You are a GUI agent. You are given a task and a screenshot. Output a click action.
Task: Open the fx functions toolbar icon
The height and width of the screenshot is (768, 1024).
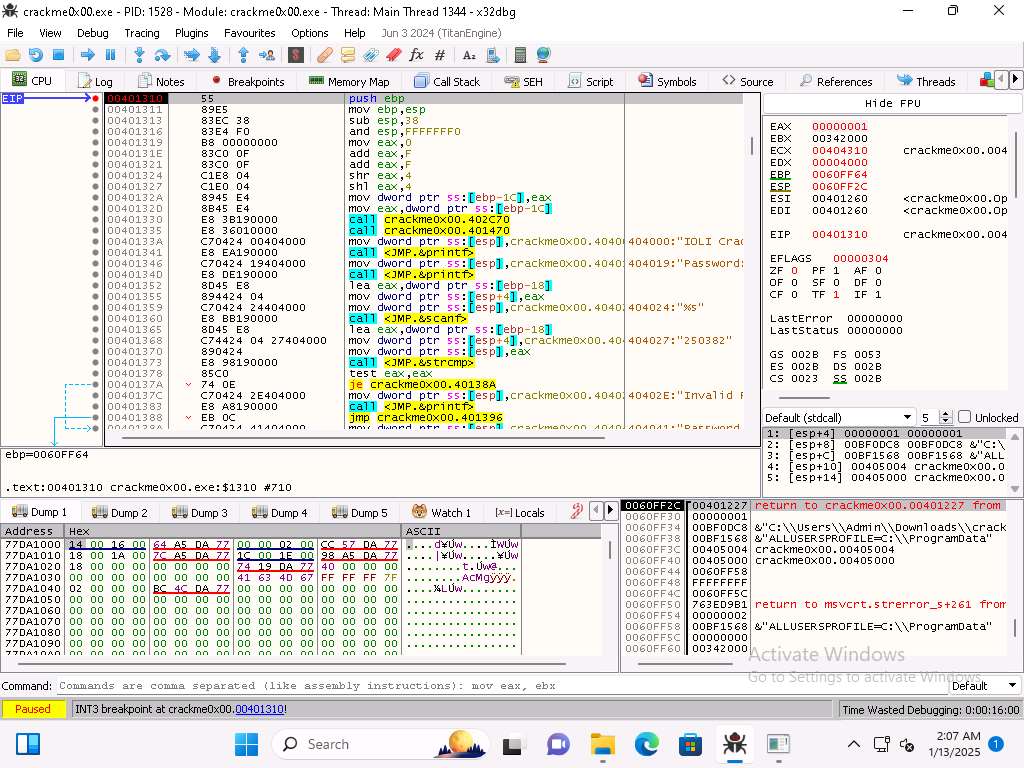click(416, 55)
